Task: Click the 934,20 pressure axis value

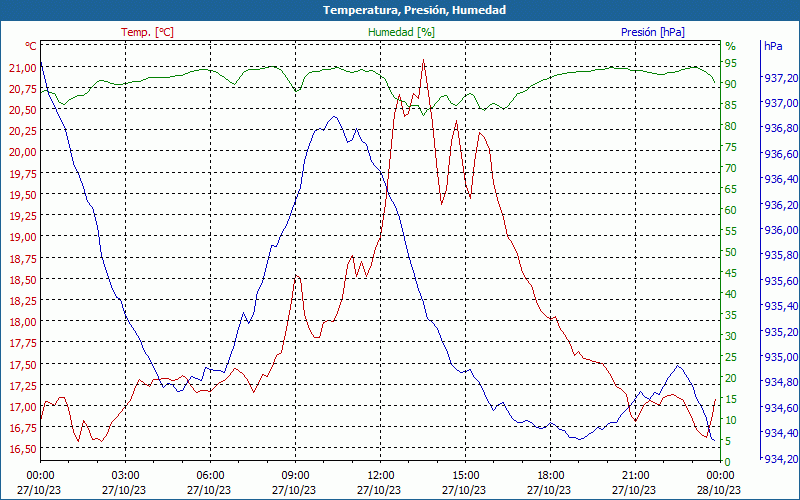Action: pyautogui.click(x=781, y=459)
